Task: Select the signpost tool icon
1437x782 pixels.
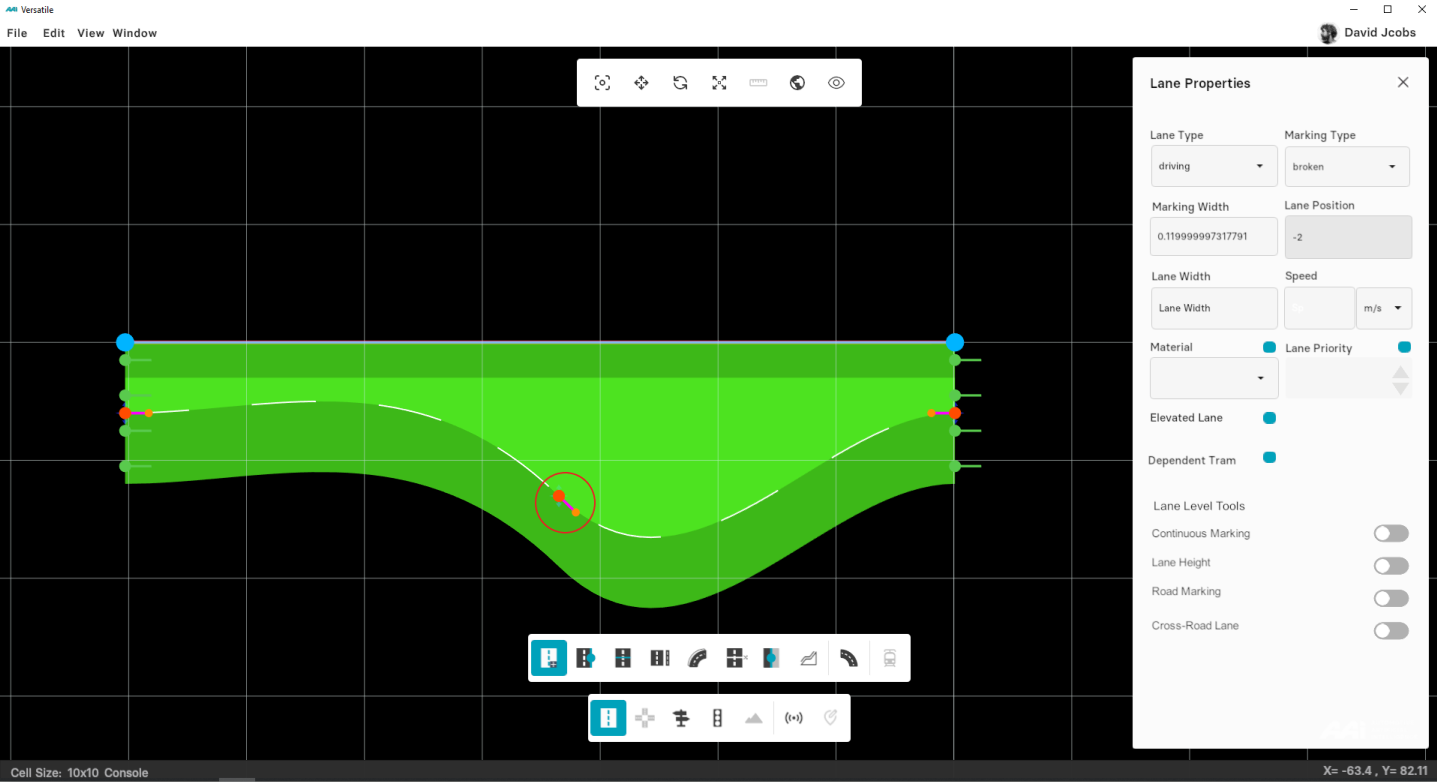Action: pos(681,718)
